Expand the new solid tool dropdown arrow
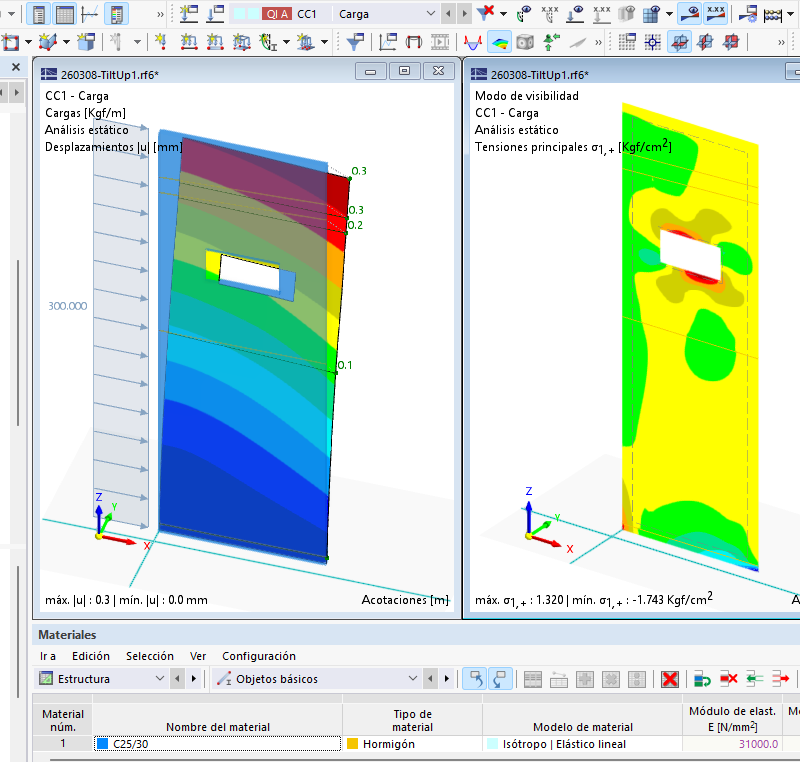Screen dimensions: 800x762 tap(66, 42)
